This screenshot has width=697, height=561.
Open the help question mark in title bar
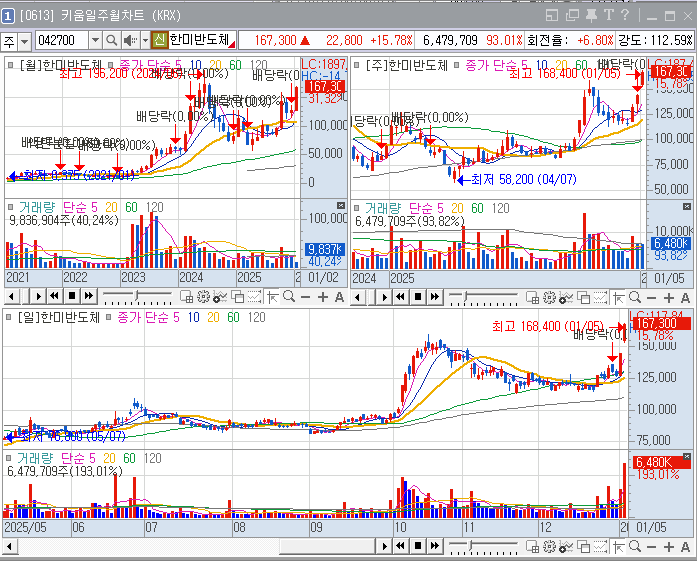[x=625, y=16]
